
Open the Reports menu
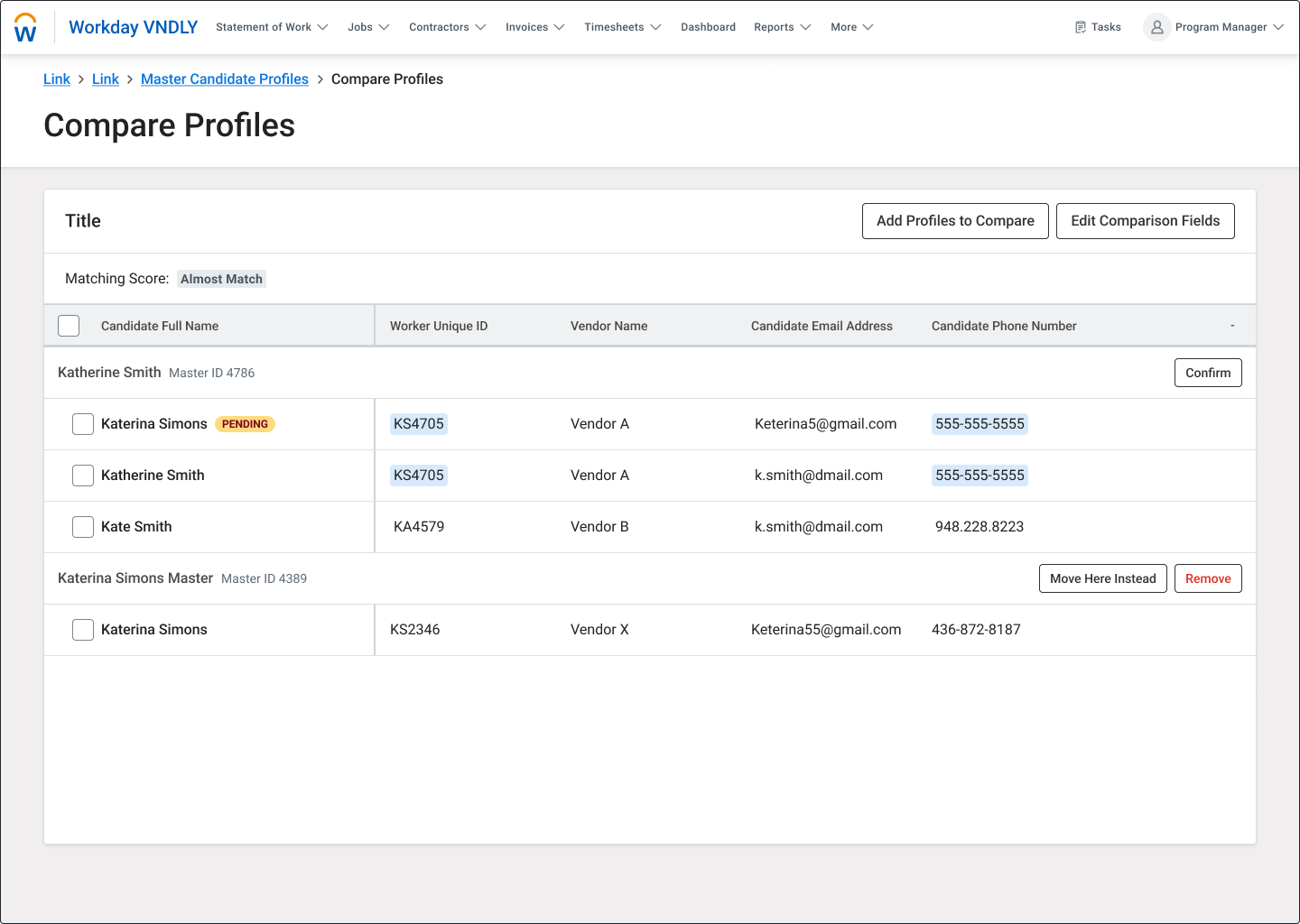[782, 27]
